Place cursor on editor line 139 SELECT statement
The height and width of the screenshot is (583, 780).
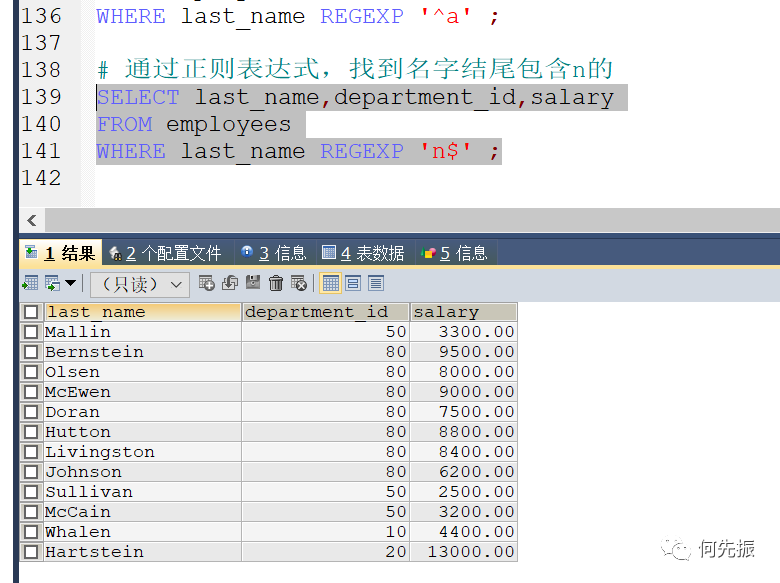click(355, 97)
